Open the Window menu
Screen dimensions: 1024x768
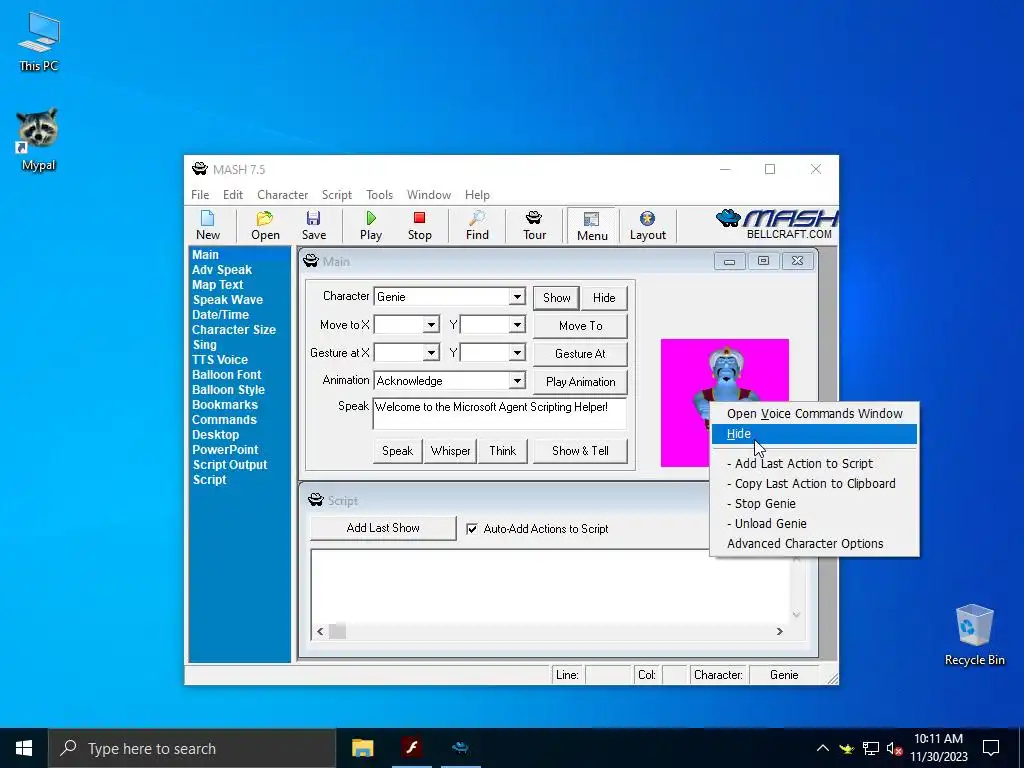coord(428,195)
